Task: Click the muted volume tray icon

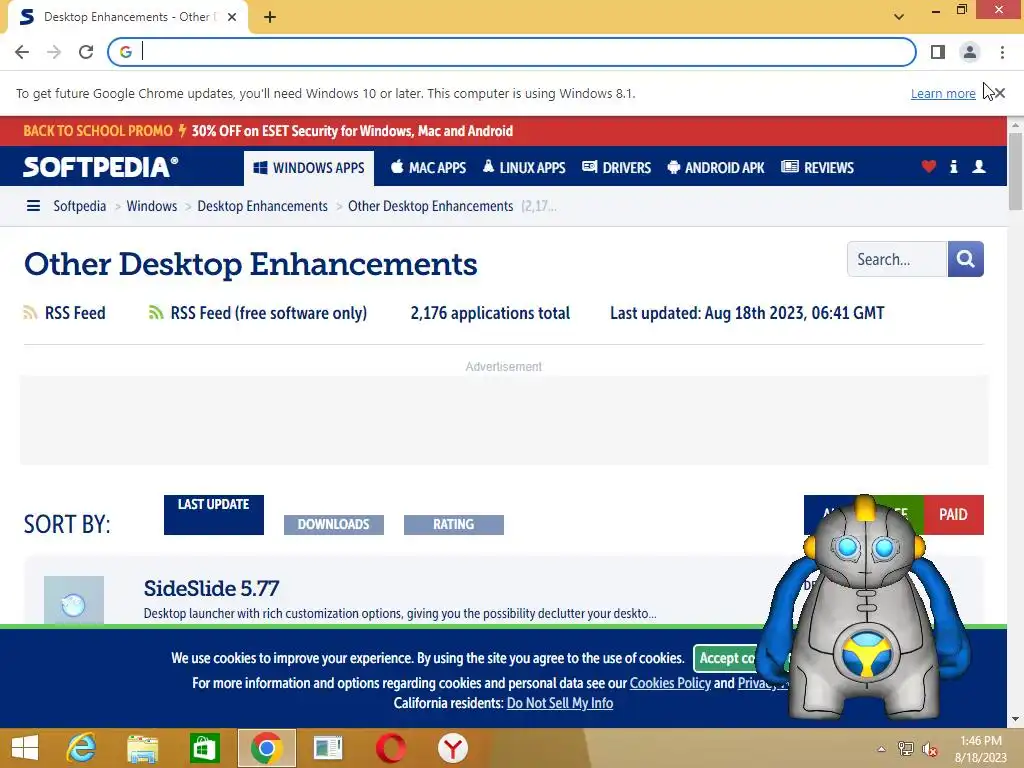Action: [x=930, y=749]
